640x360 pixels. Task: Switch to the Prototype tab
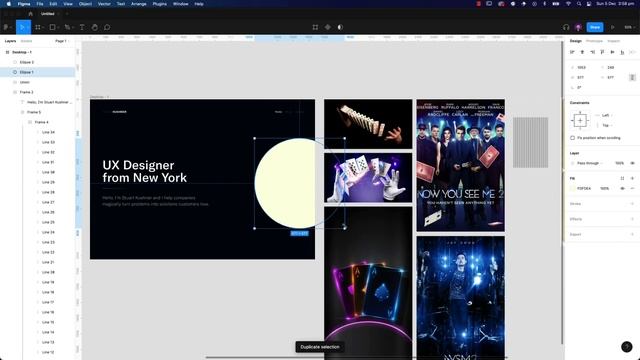click(594, 41)
